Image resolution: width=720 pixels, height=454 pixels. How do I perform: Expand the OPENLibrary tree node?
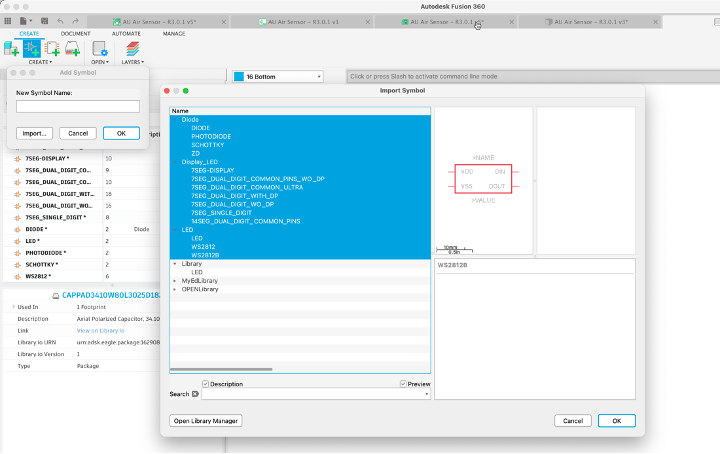point(175,290)
